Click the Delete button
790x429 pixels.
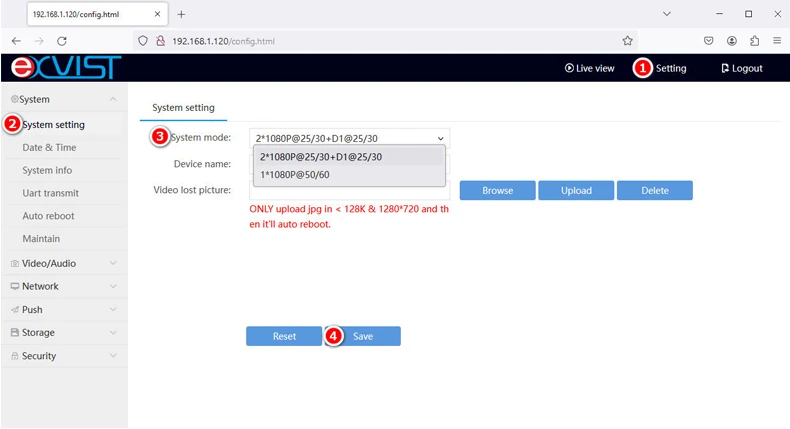(654, 191)
